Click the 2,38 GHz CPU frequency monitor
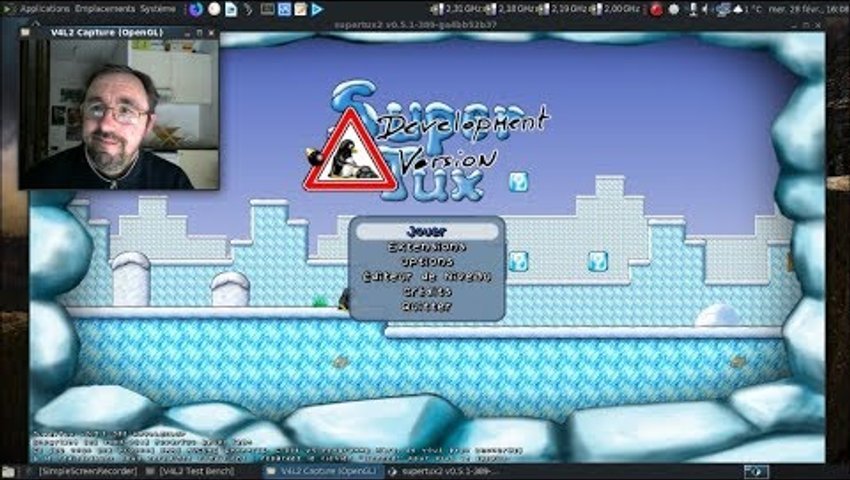Viewport: 850px width, 480px height. click(508, 9)
